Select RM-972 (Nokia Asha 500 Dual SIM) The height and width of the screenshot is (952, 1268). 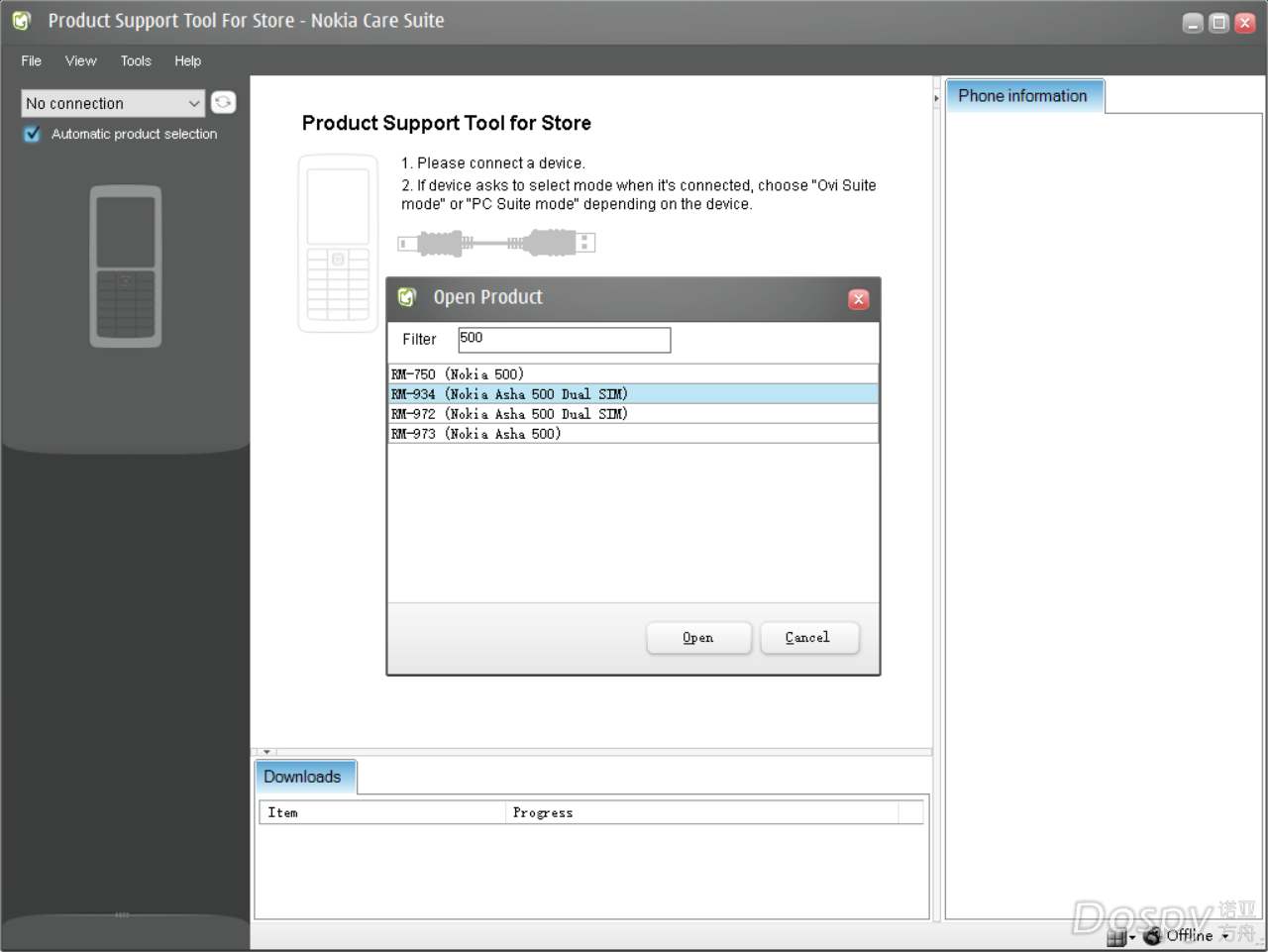(633, 414)
